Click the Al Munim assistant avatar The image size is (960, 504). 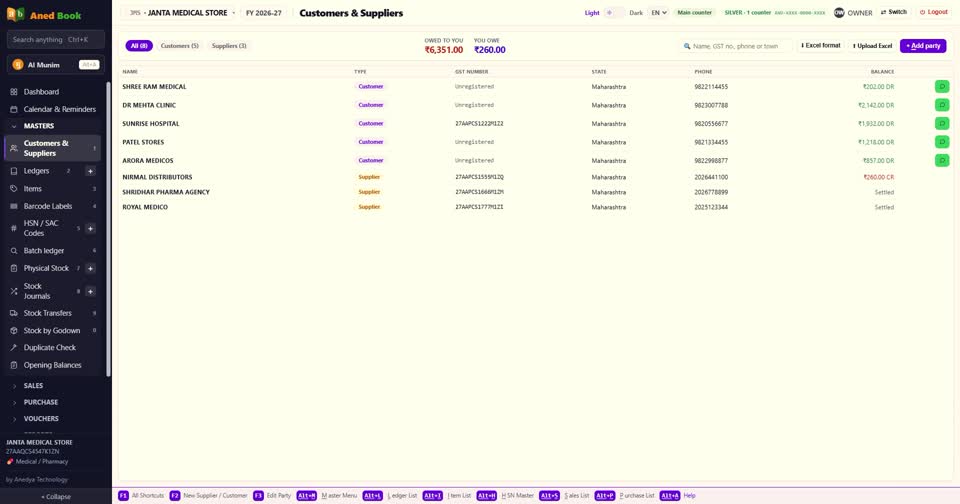point(18,65)
